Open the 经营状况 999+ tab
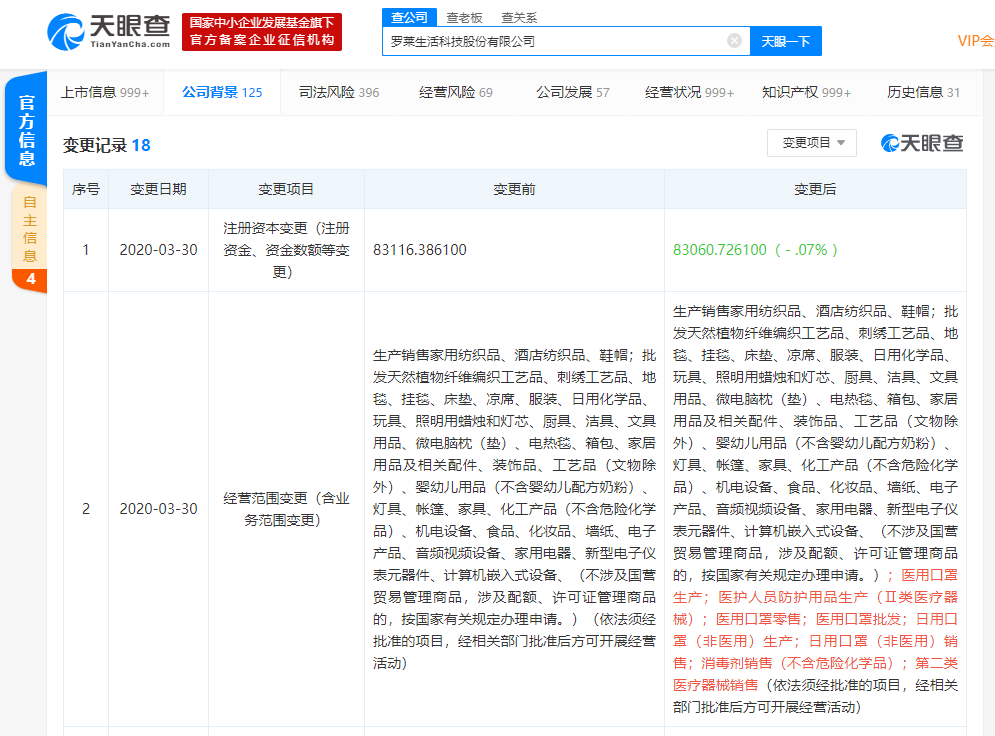The height and width of the screenshot is (736, 995). [x=689, y=93]
